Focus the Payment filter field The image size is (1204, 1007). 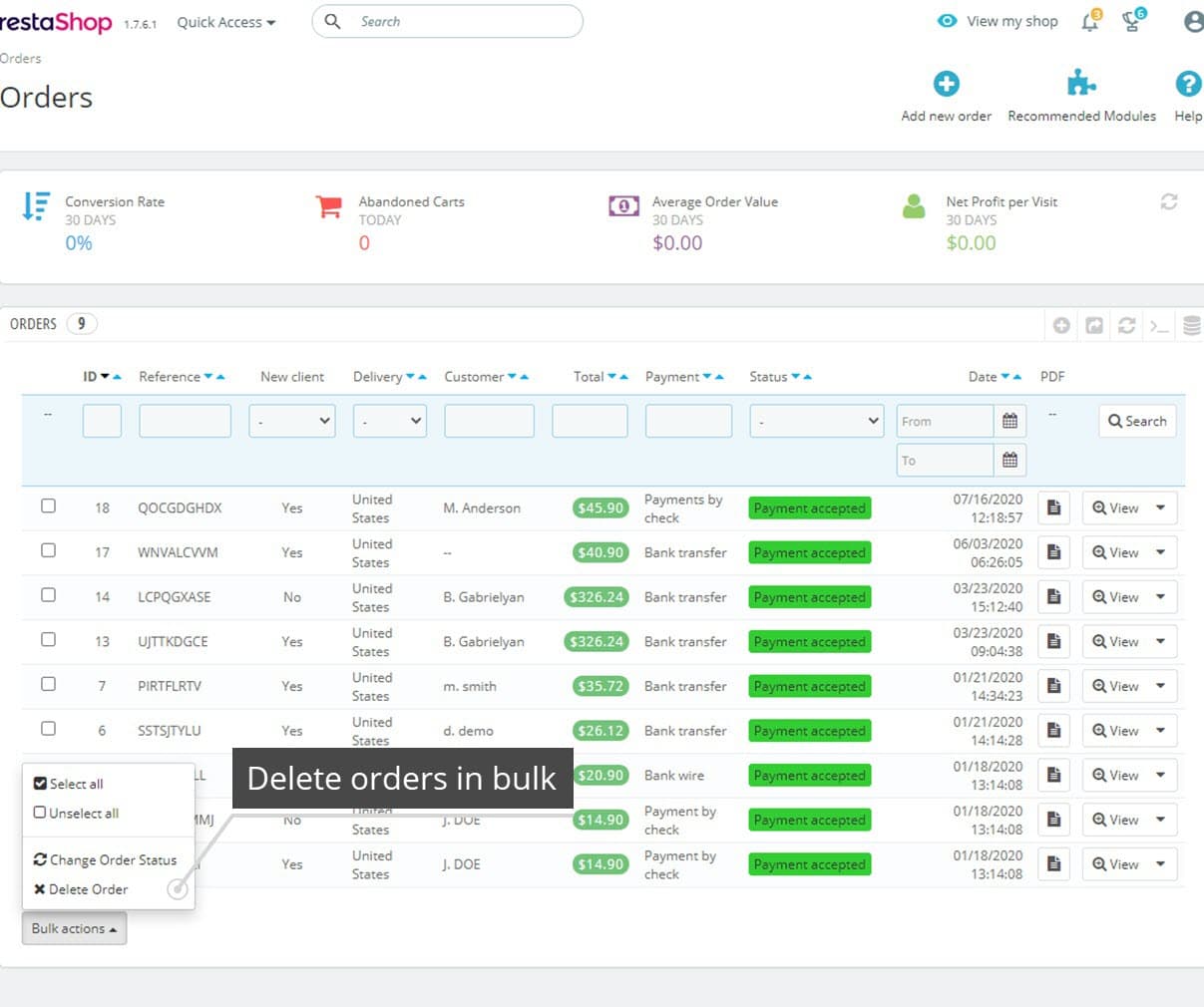point(688,421)
